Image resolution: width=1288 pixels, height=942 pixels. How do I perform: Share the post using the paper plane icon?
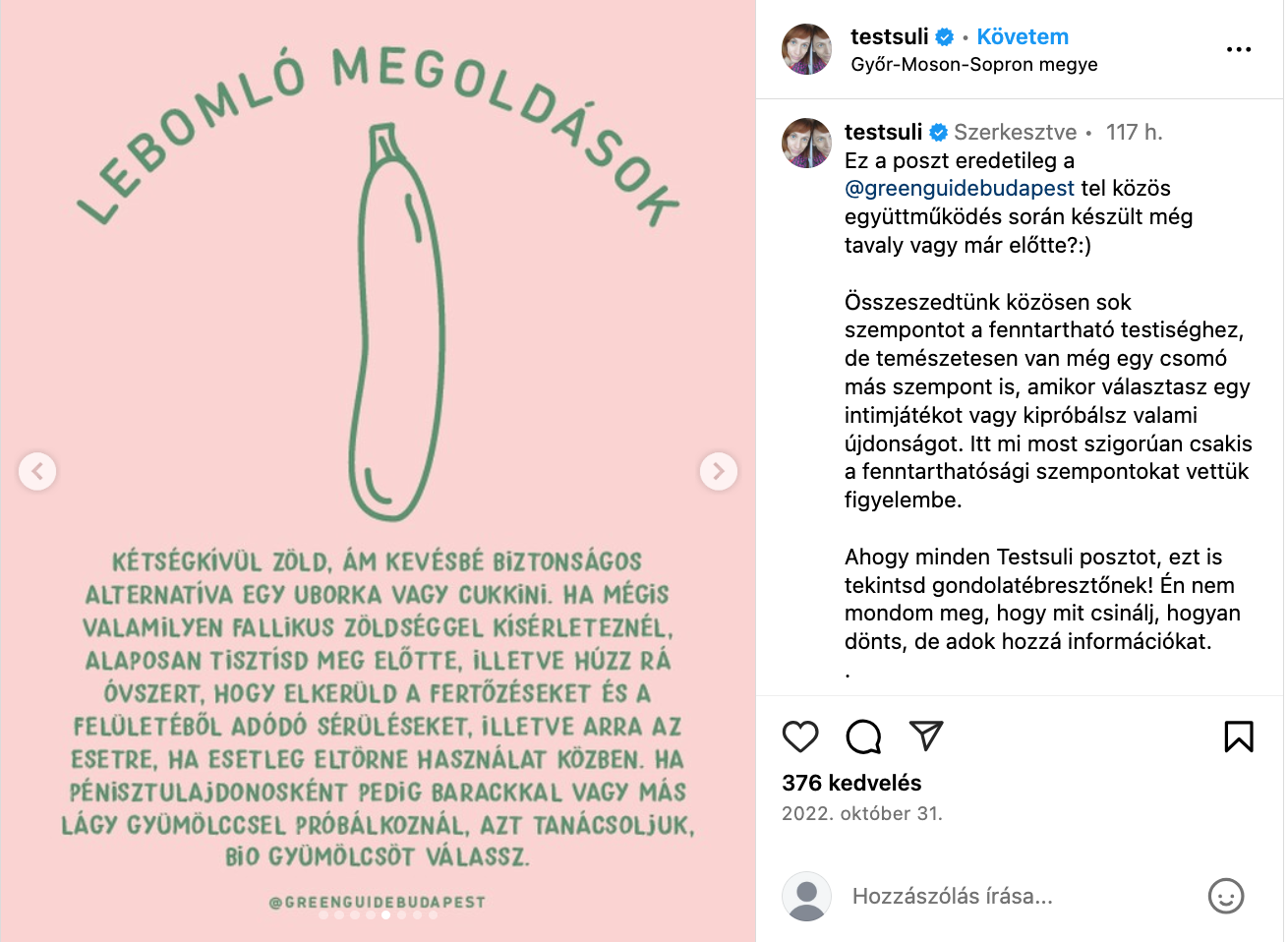(926, 736)
